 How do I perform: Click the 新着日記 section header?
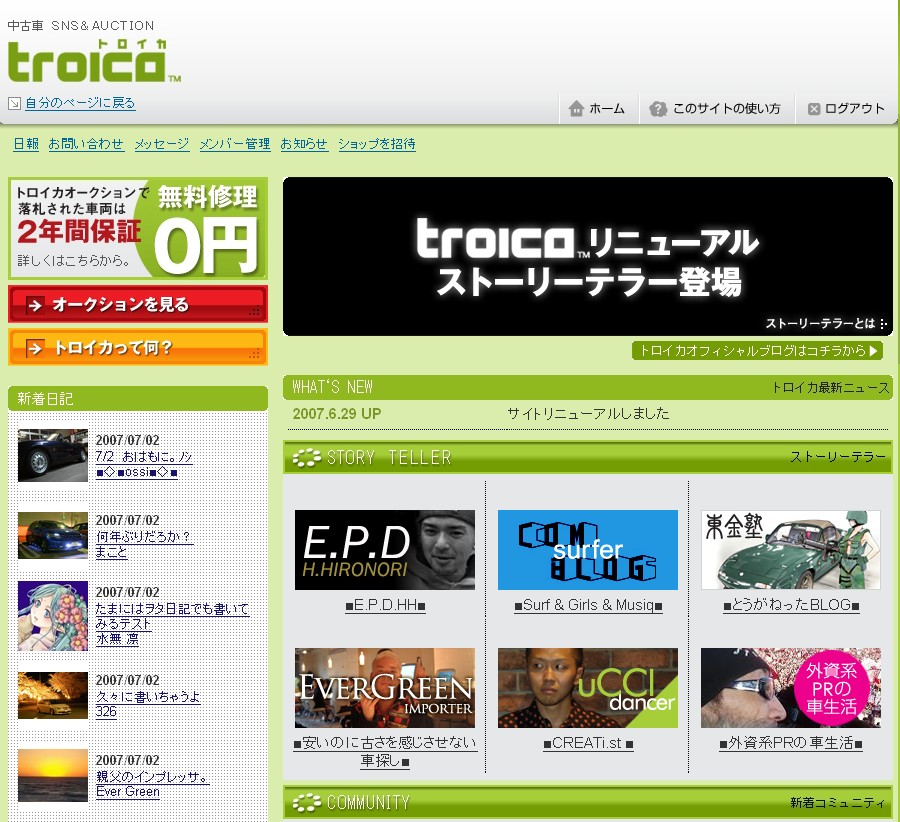pyautogui.click(x=138, y=398)
